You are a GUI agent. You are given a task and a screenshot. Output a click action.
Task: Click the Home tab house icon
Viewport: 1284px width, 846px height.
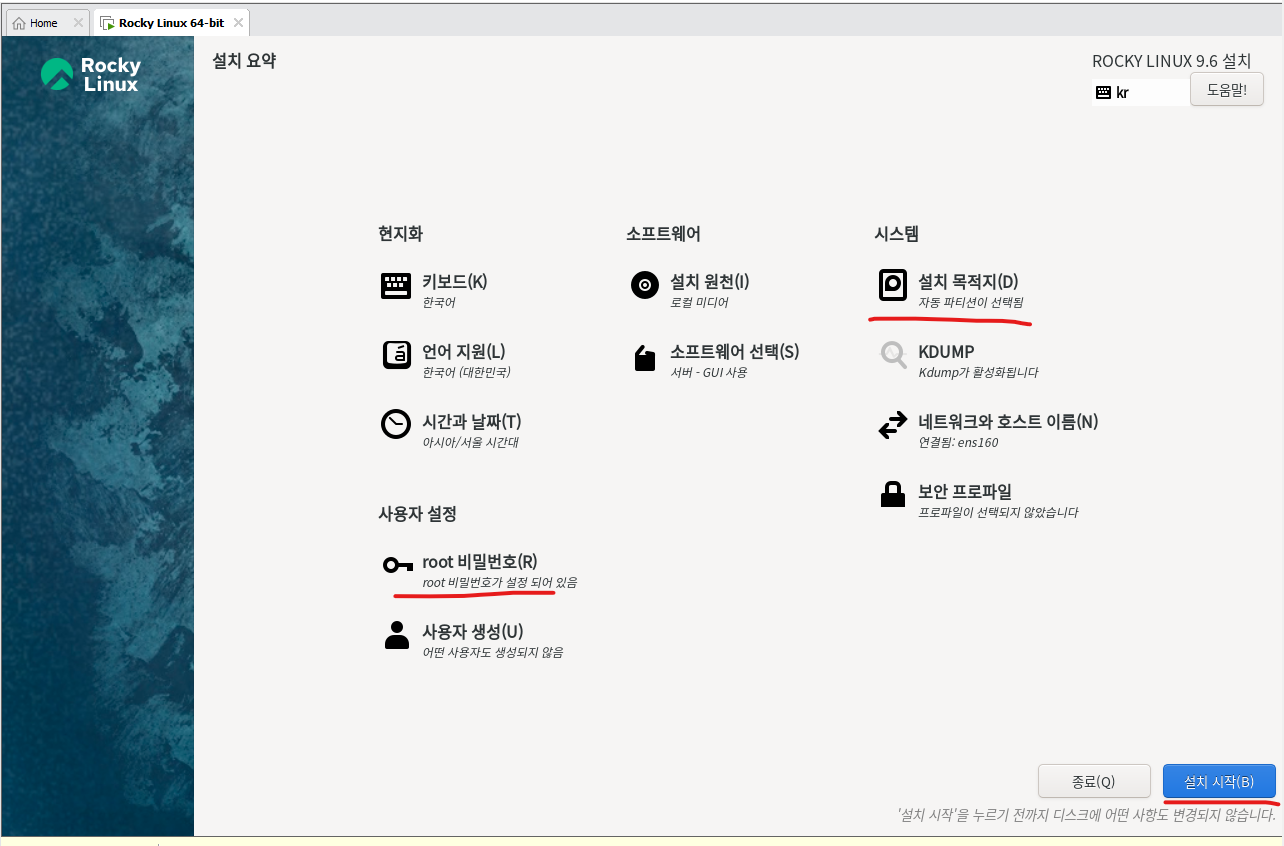pyautogui.click(x=19, y=23)
